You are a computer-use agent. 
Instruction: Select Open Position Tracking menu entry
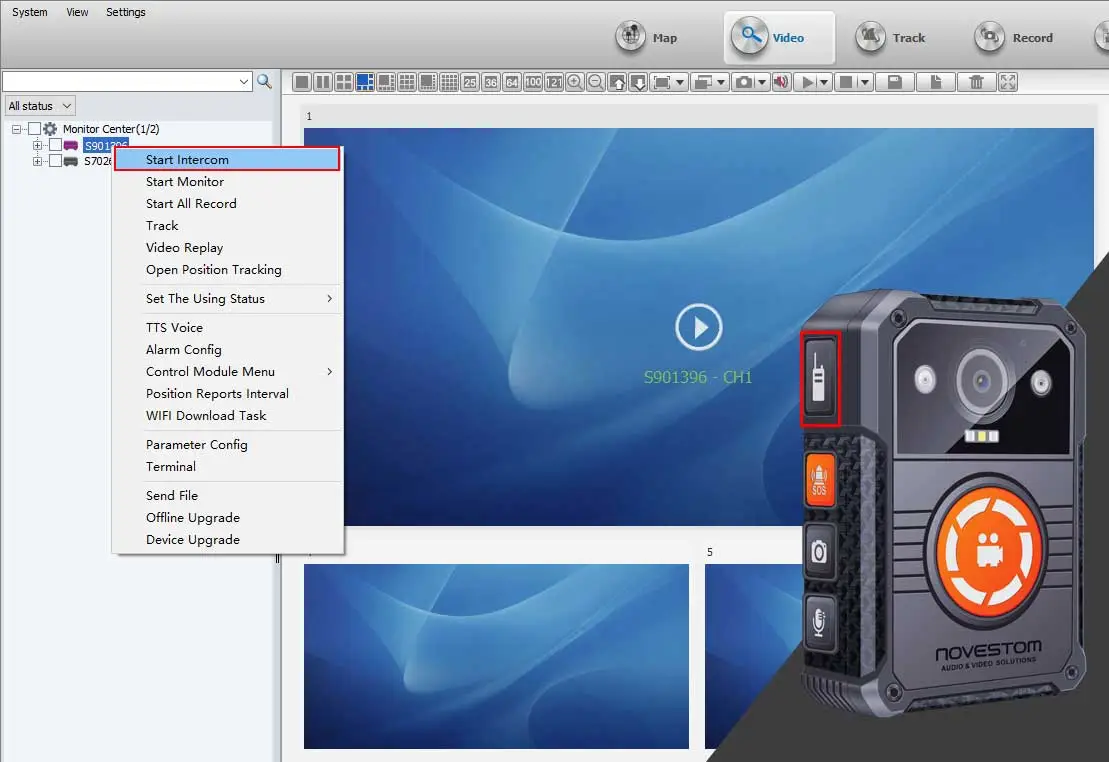point(227,270)
